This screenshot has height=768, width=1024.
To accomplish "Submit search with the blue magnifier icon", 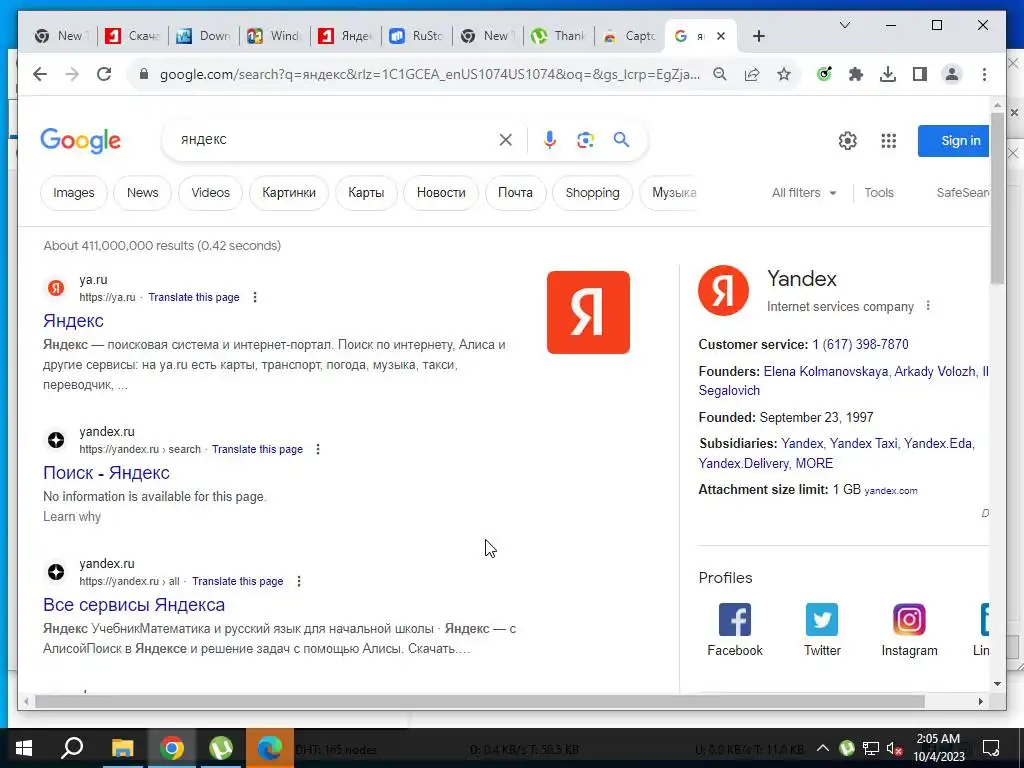I will coord(621,140).
